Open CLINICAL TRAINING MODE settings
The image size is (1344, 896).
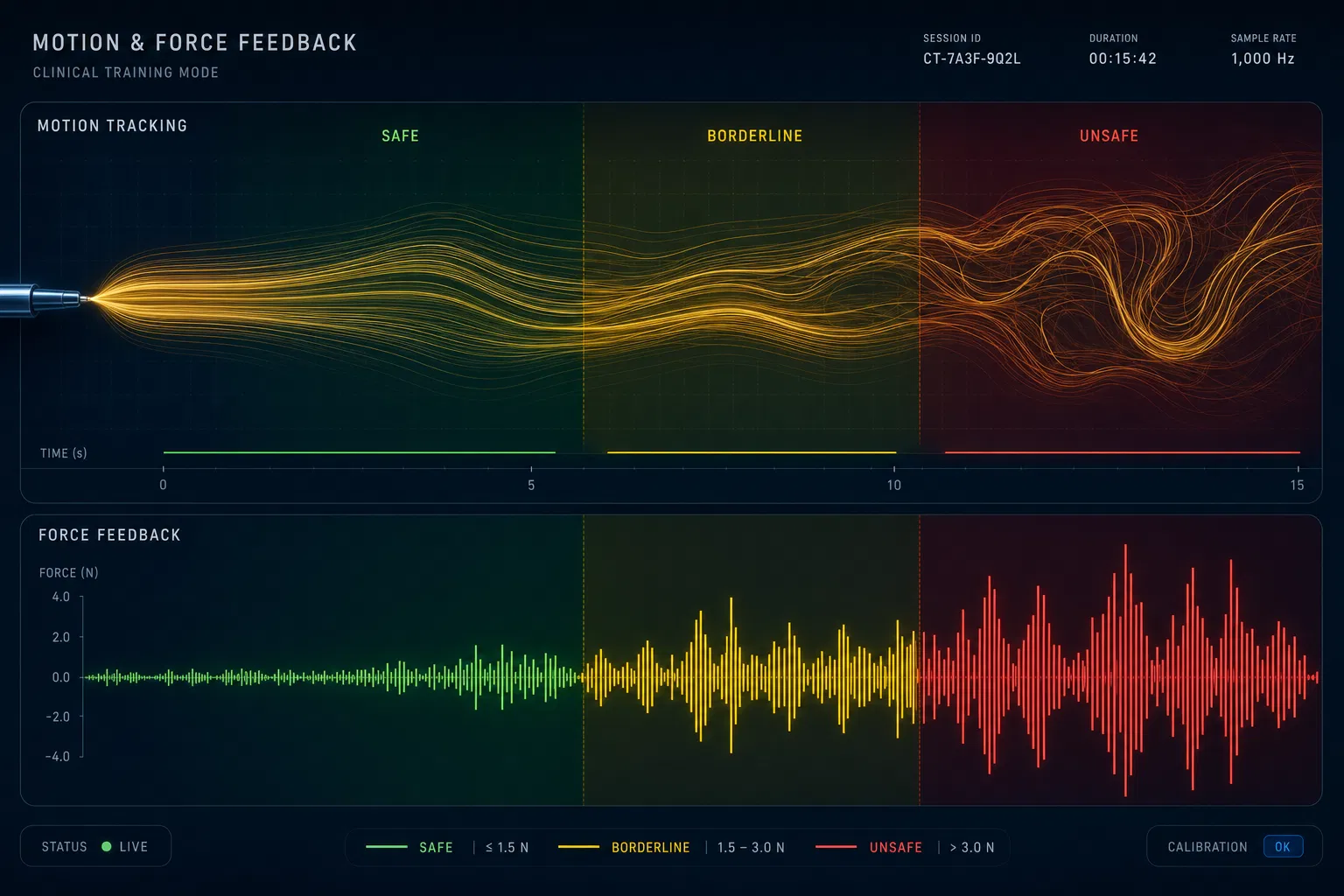tap(126, 73)
